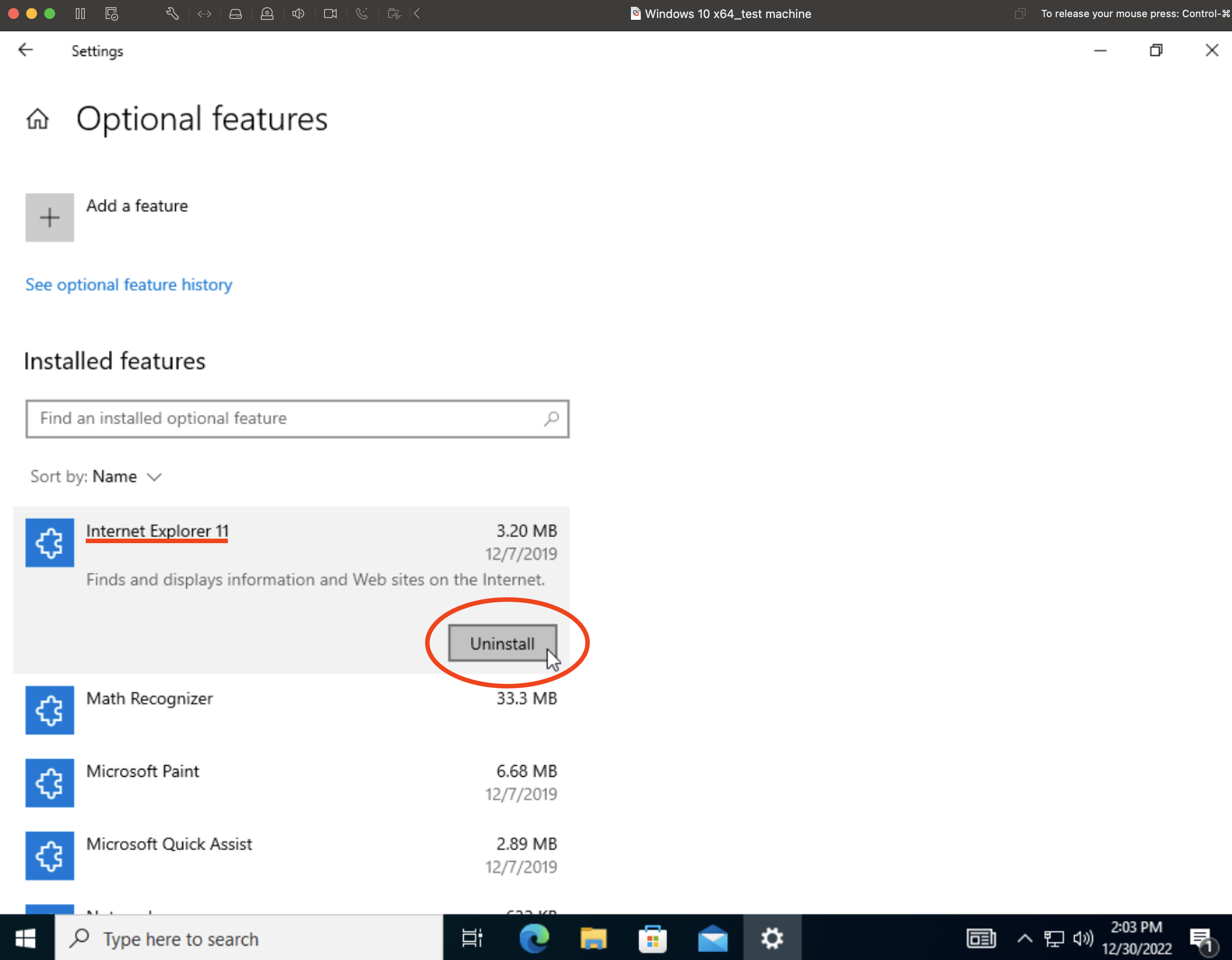
Task: Focus the Find an installed optional feature field
Action: 297,419
